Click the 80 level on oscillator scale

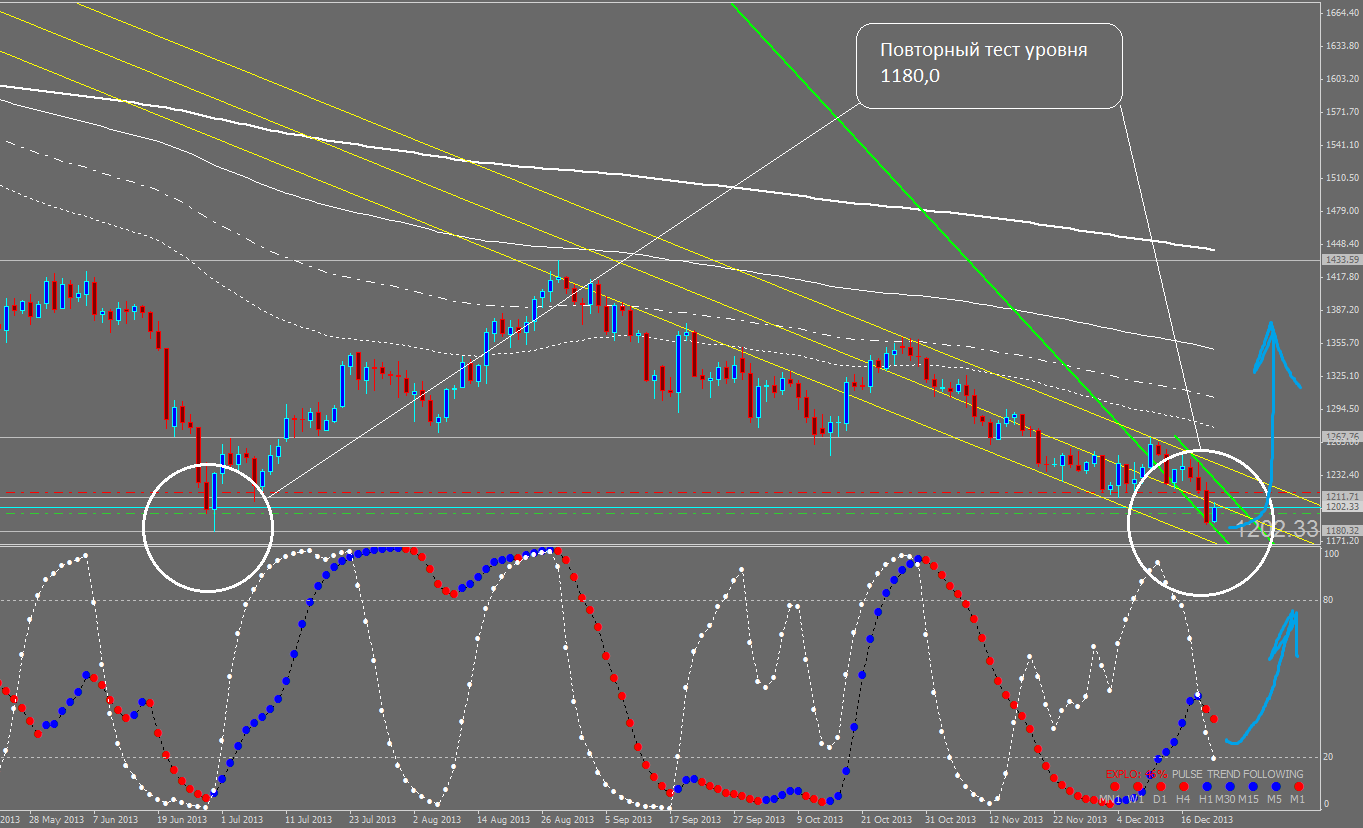coord(1328,600)
